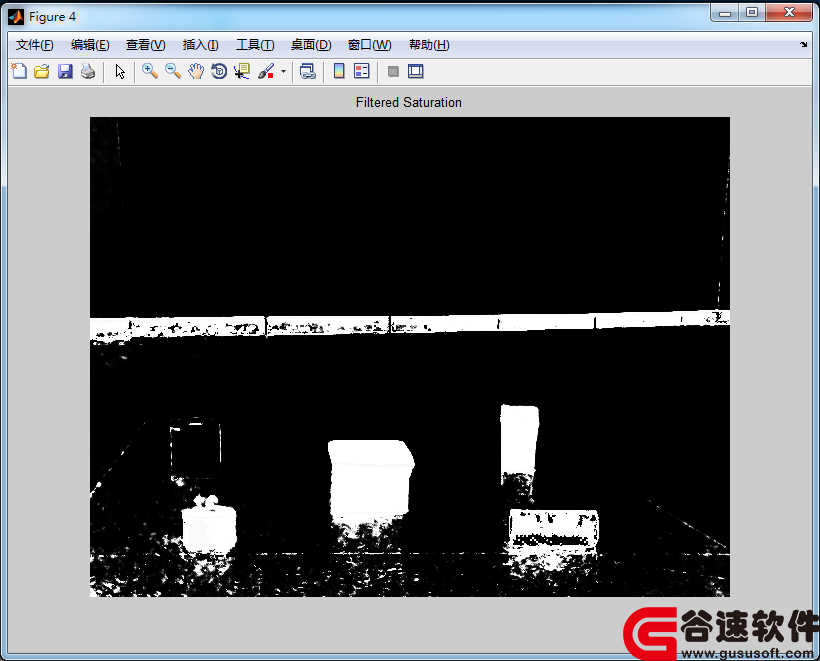Open the 编辑(E) menu

coord(90,45)
